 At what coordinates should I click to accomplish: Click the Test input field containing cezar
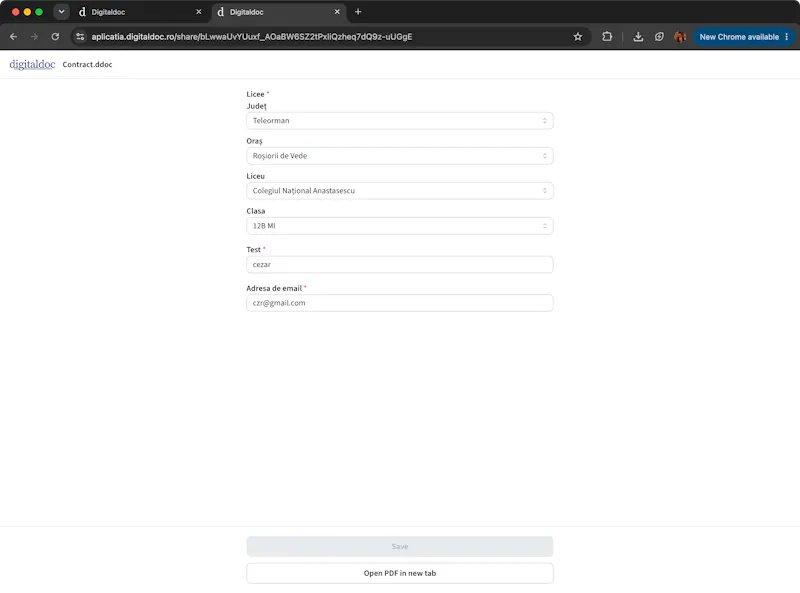(399, 264)
